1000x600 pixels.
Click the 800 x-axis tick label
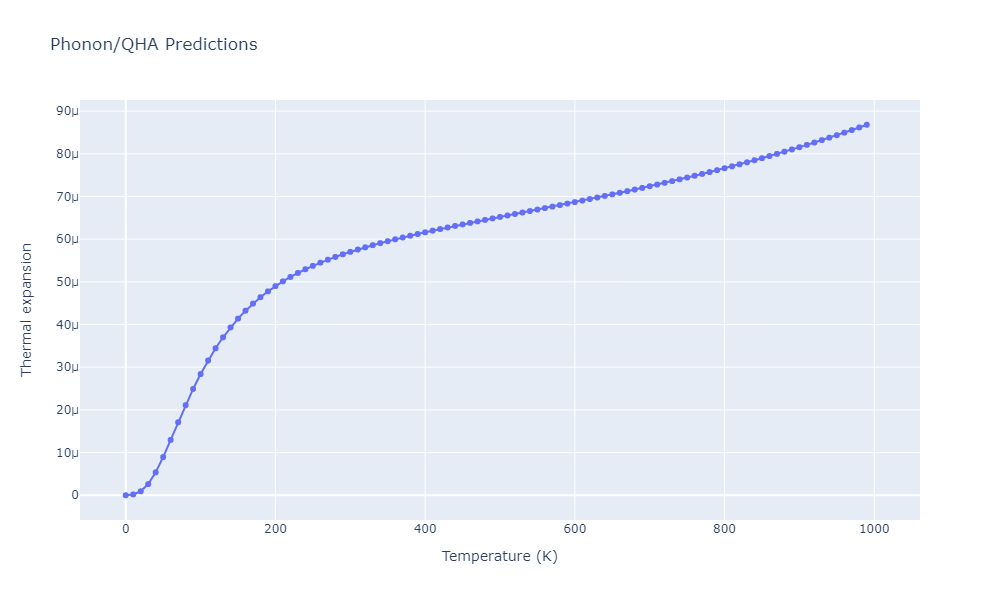(724, 529)
